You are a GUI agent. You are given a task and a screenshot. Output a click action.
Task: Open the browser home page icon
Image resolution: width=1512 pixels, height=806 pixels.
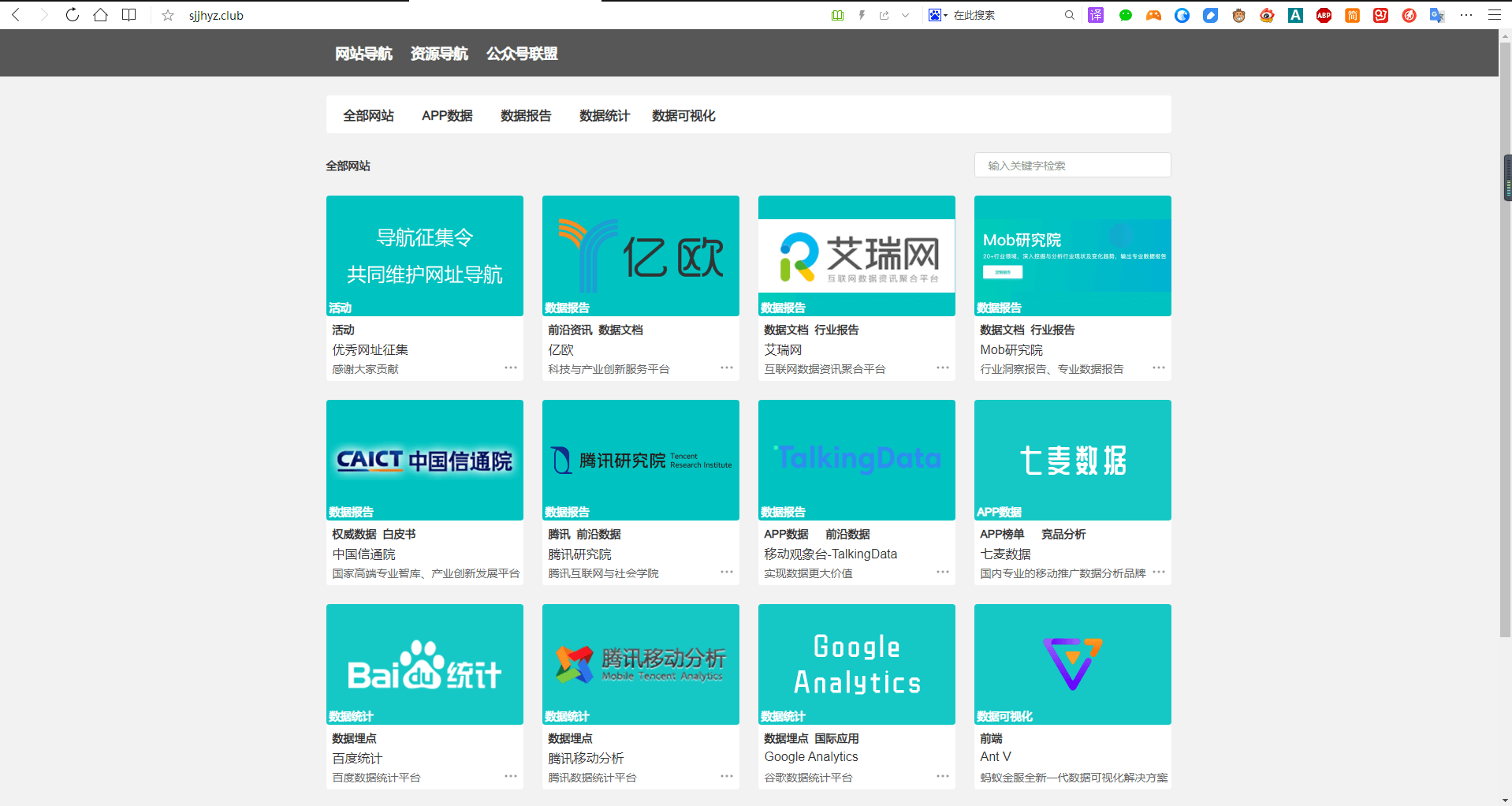click(100, 15)
